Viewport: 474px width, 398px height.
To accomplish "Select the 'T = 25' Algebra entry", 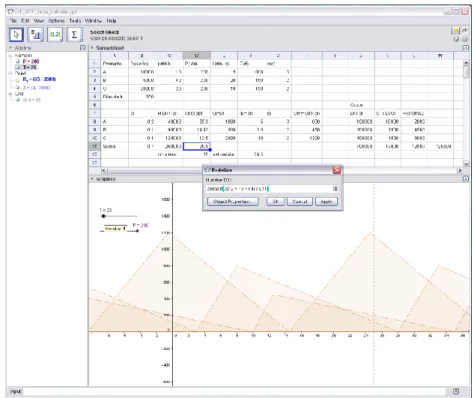I will 30,67.
